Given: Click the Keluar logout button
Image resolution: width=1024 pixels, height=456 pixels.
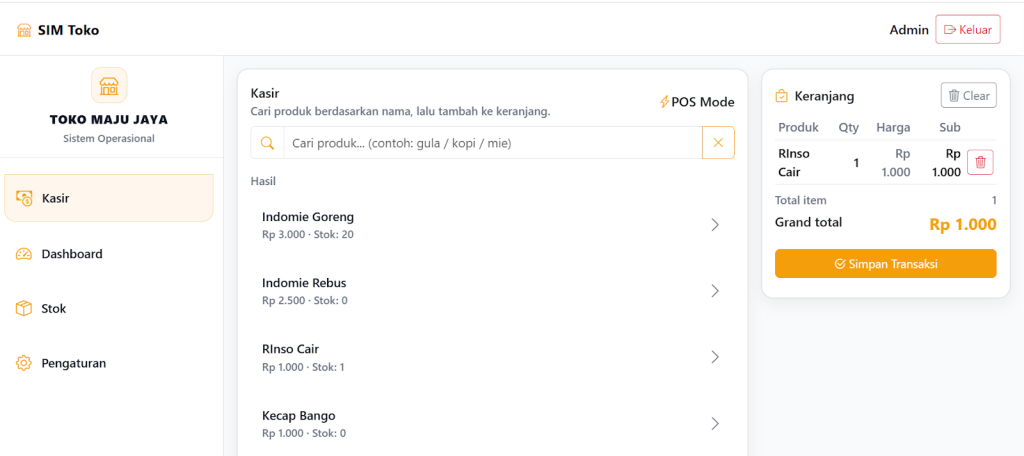Looking at the screenshot, I should [x=967, y=30].
